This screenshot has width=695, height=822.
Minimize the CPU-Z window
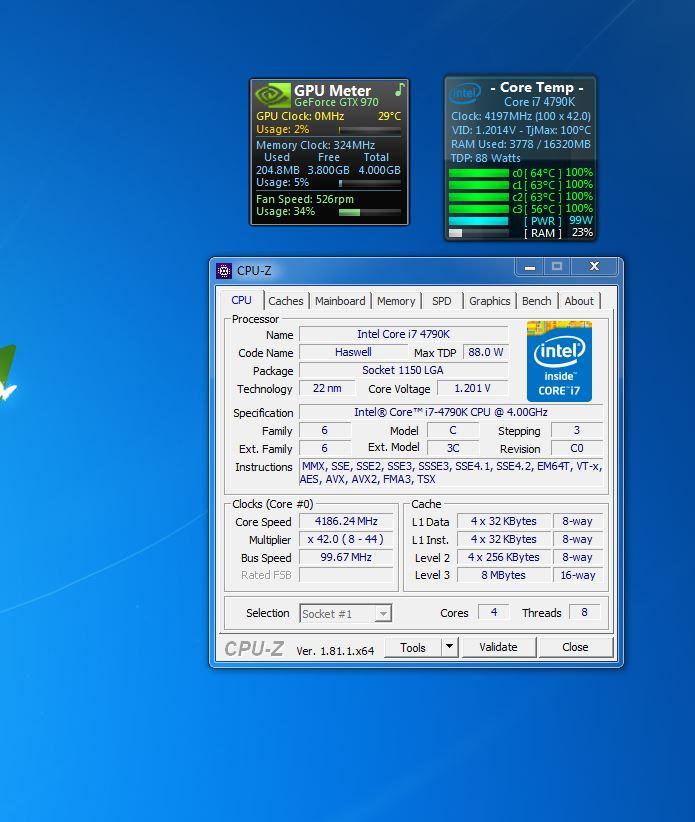[x=530, y=267]
